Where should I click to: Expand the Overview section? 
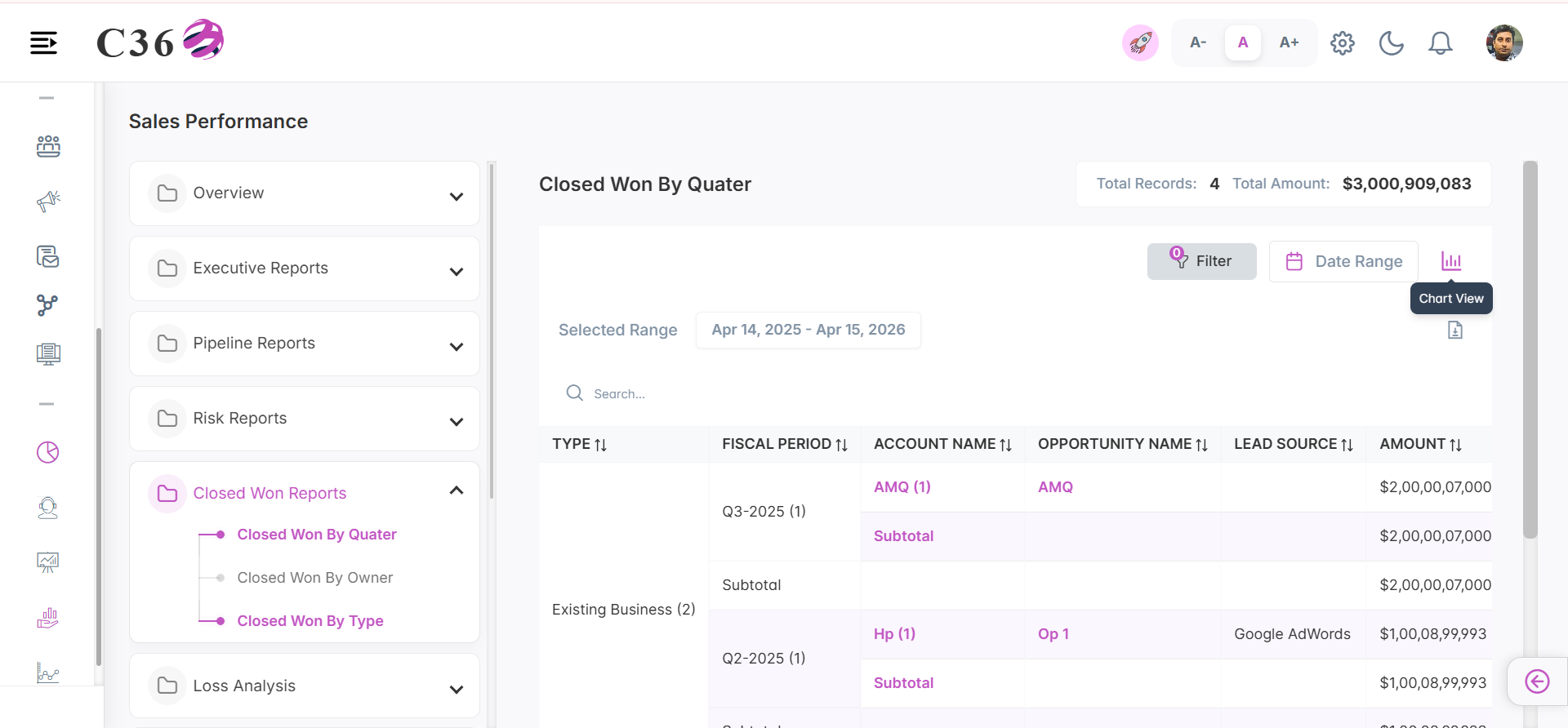[x=457, y=196]
